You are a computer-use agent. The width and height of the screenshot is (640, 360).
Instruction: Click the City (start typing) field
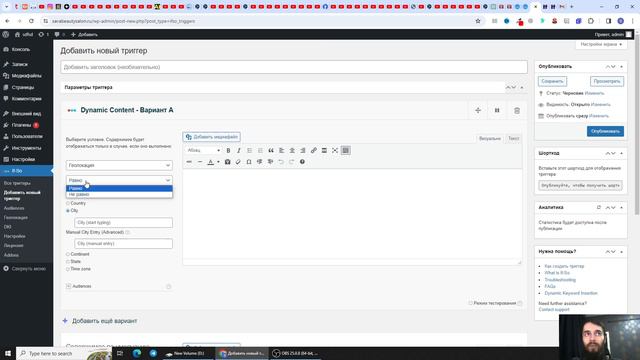[123, 223]
